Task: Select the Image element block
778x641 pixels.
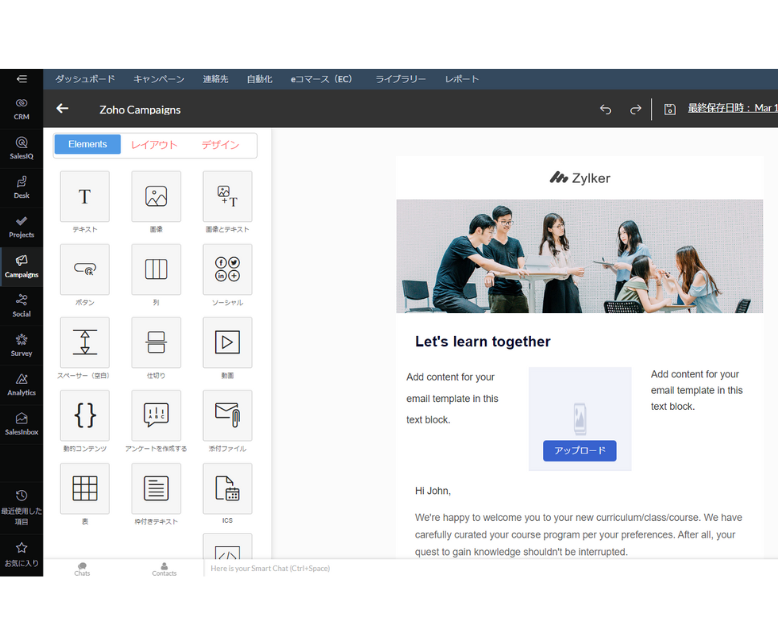Action: click(x=156, y=197)
